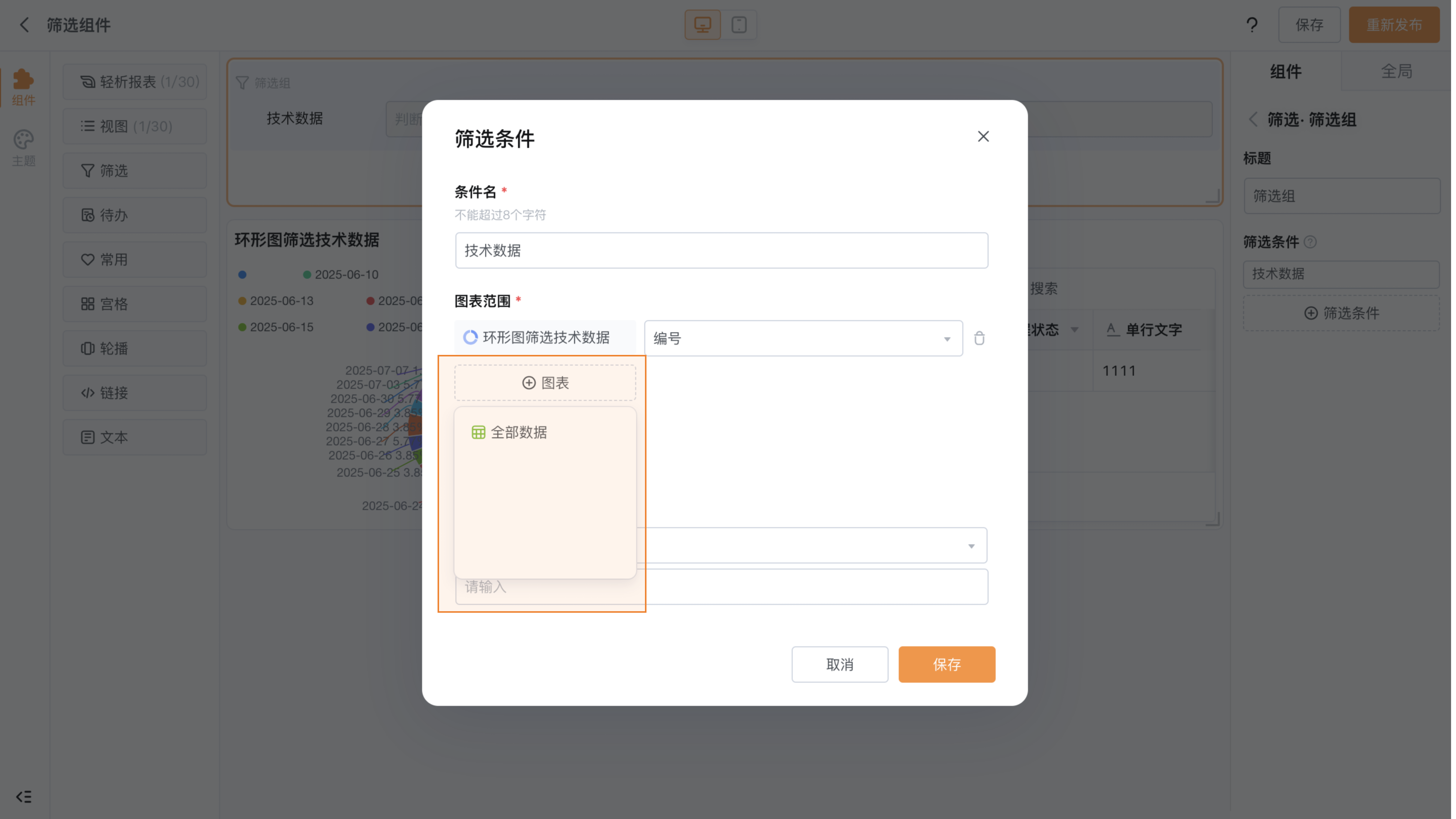
Task: Switch to desktop preview mode icon
Action: click(x=703, y=25)
